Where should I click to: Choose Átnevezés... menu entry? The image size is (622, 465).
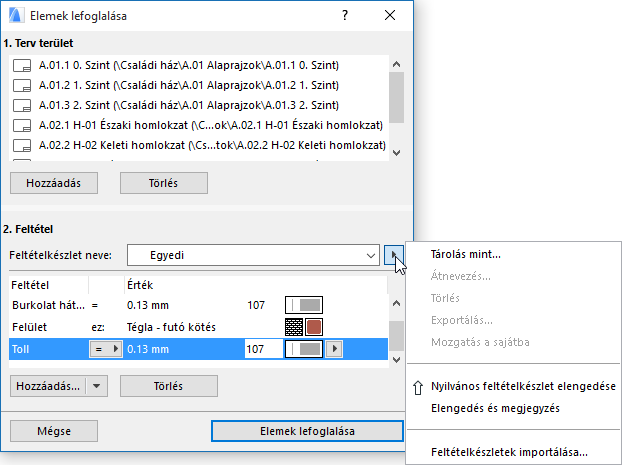point(461,276)
